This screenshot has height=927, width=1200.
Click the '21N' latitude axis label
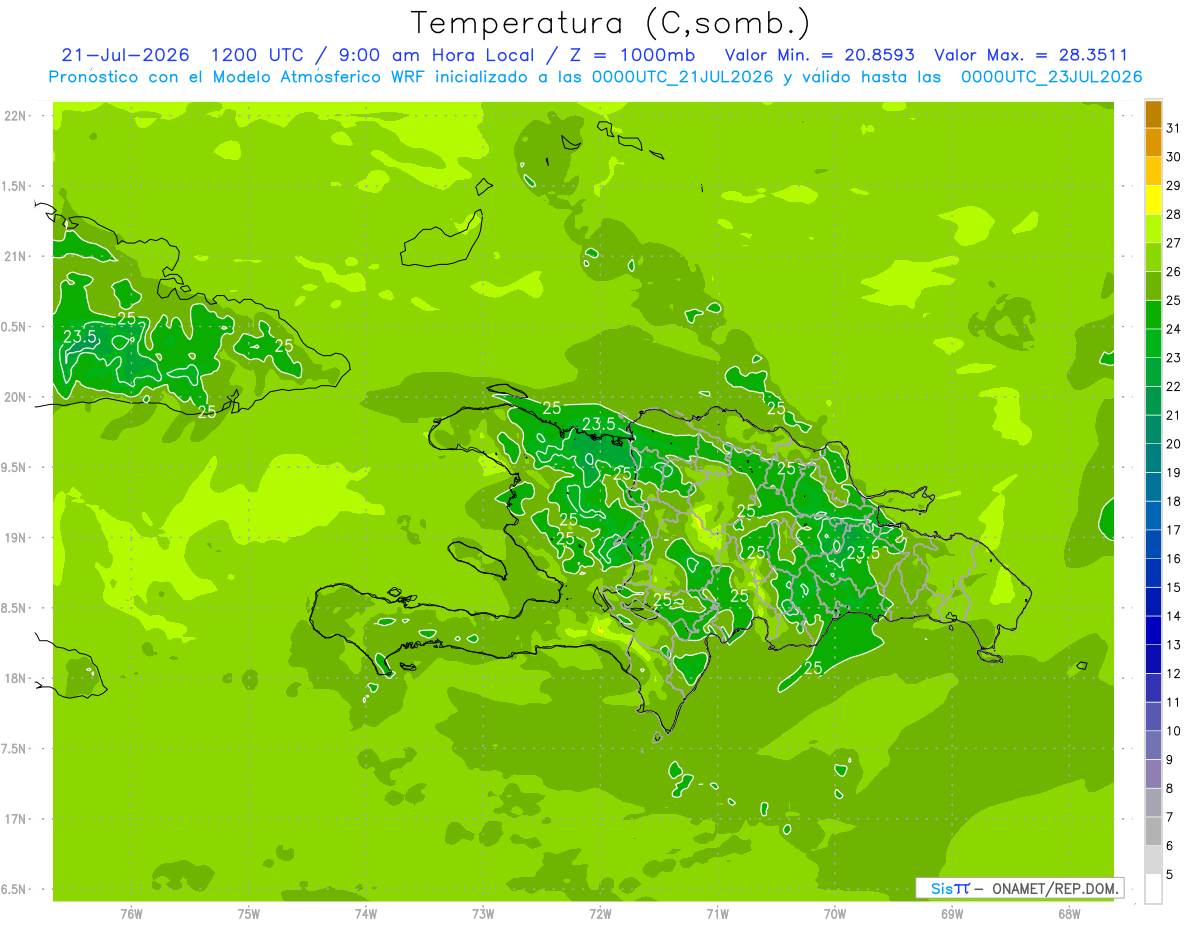(16, 257)
